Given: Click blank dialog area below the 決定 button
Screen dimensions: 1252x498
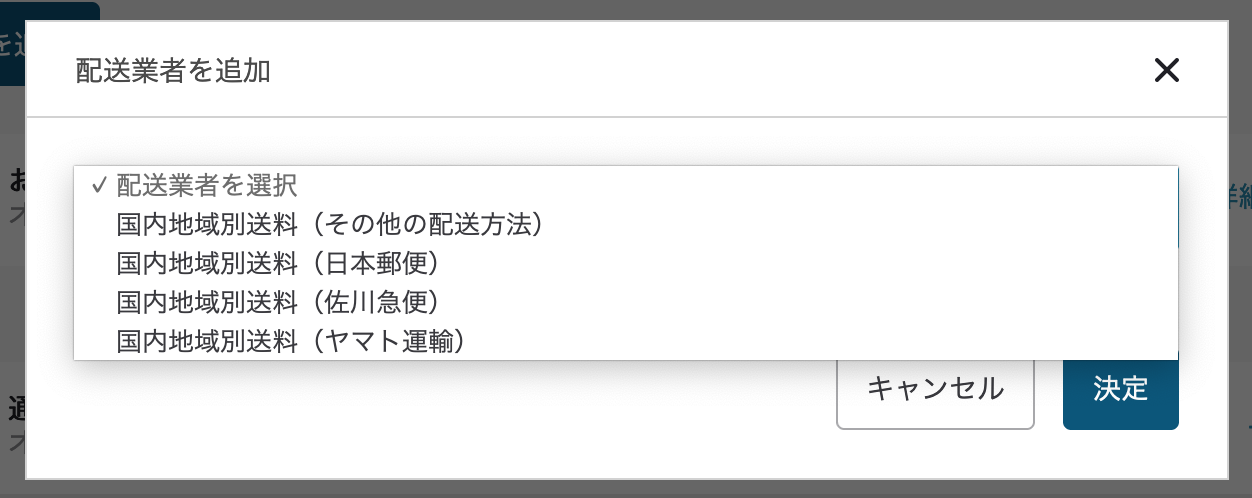Looking at the screenshot, I should tap(1120, 455).
